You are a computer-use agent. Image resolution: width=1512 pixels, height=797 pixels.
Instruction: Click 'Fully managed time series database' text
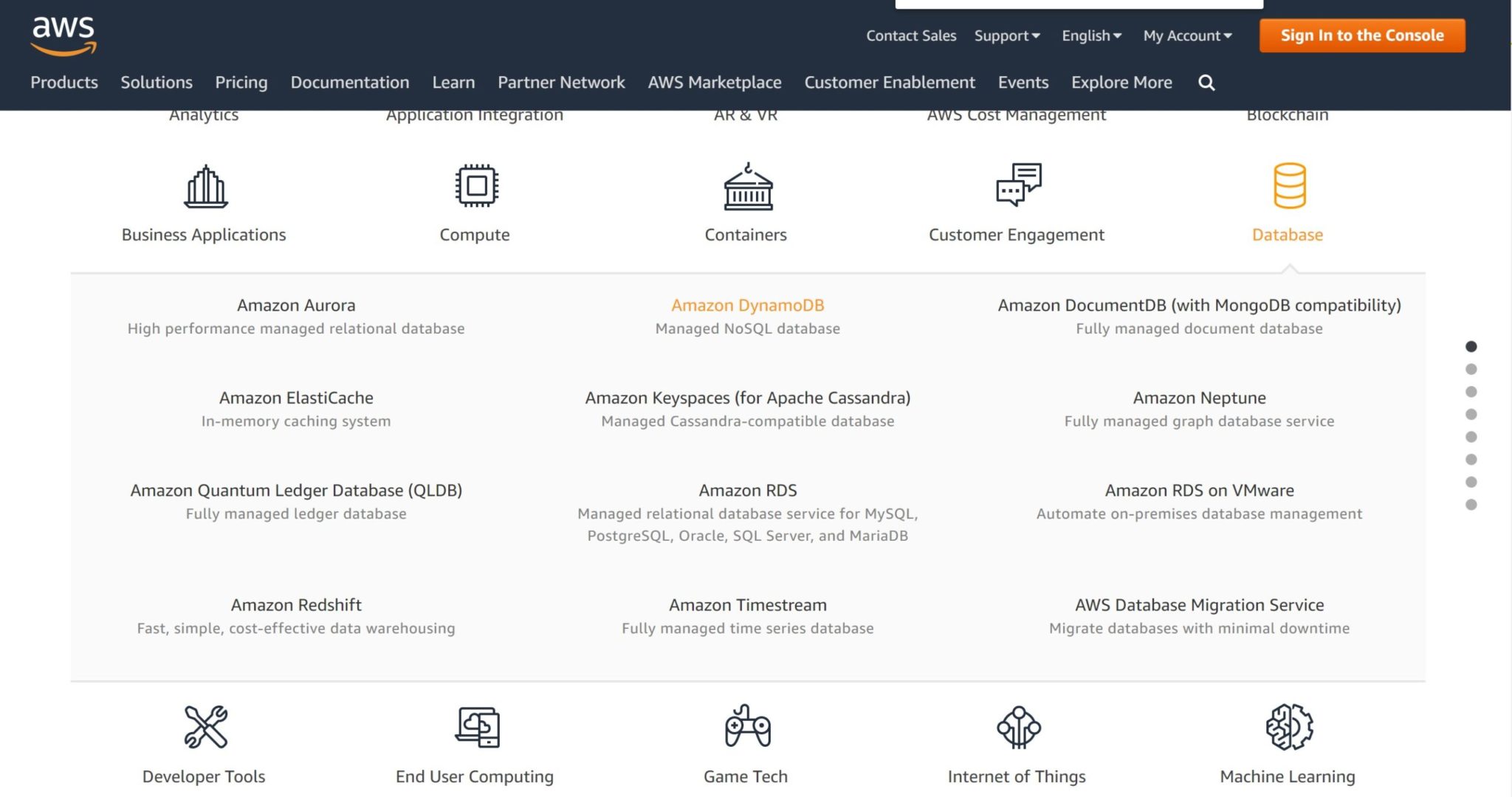pos(747,628)
